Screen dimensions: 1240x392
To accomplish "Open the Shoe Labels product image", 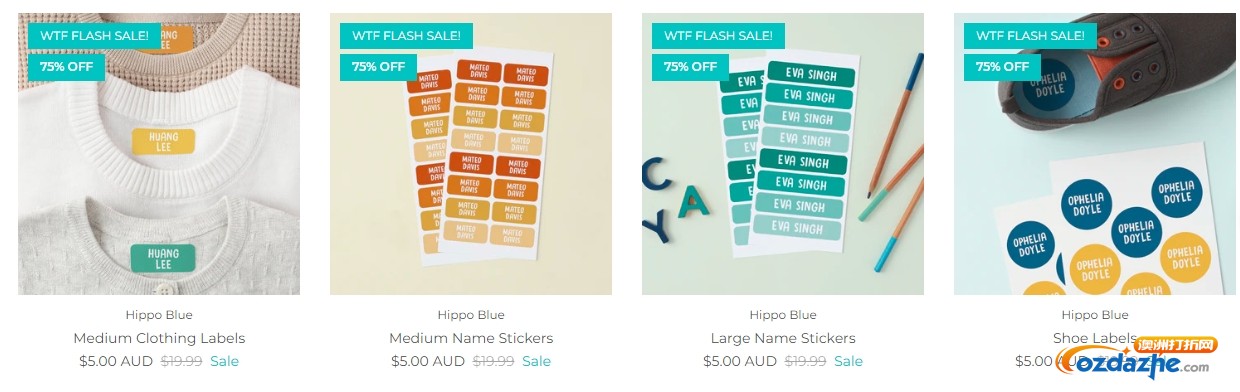I will tap(1095, 154).
